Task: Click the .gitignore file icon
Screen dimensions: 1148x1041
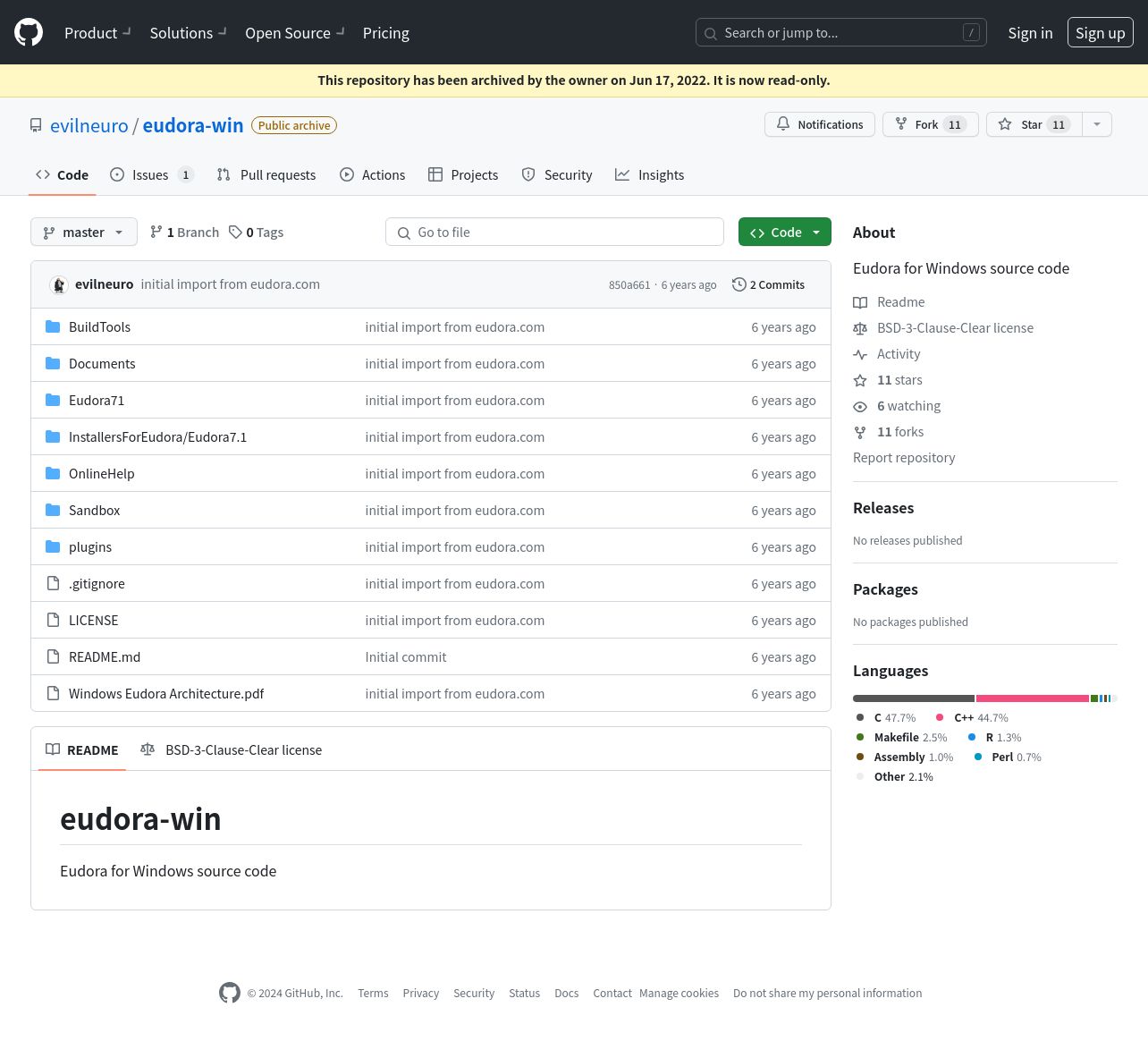Action: coord(53,584)
